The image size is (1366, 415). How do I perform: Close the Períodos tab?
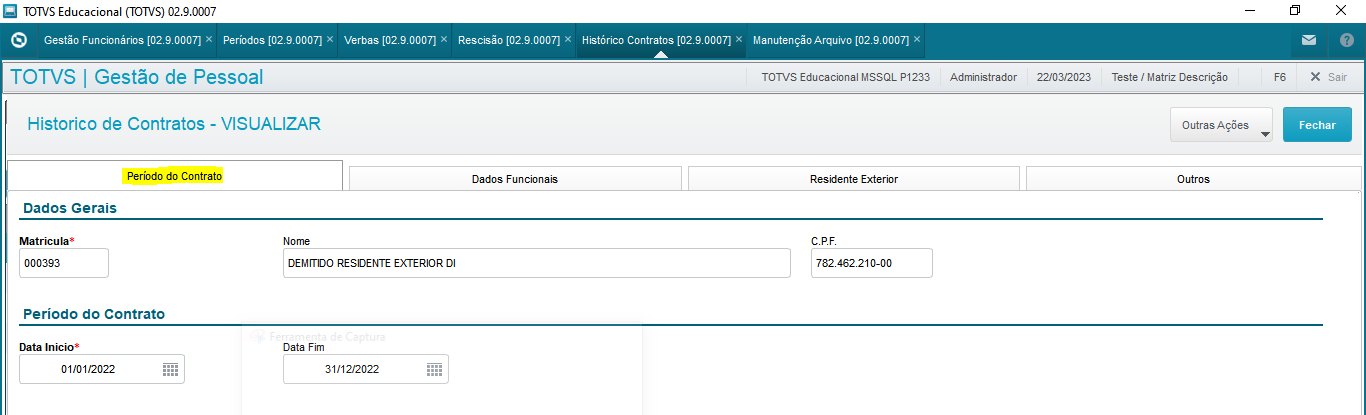(330, 40)
